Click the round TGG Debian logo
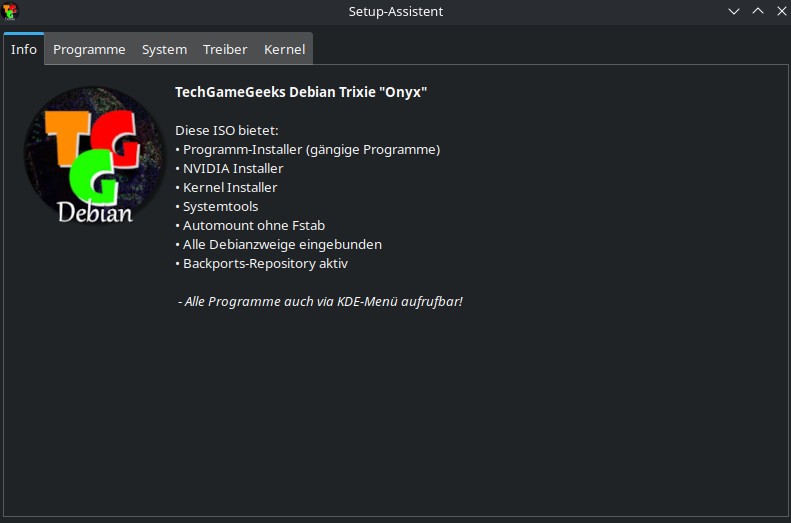Screen dimensions: 791x523 [95, 155]
